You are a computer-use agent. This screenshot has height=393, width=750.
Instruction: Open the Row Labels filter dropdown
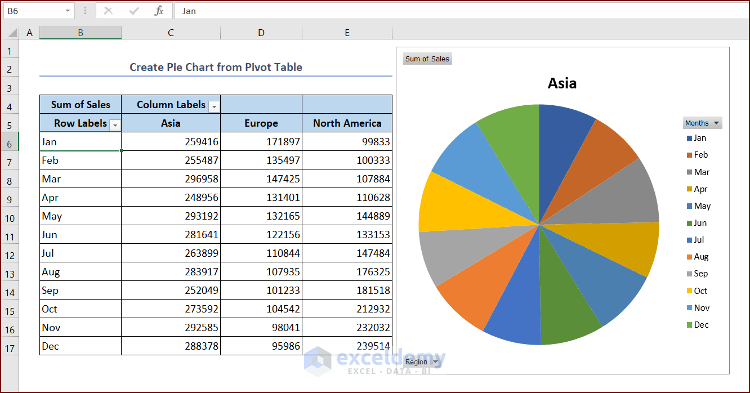(x=115, y=125)
